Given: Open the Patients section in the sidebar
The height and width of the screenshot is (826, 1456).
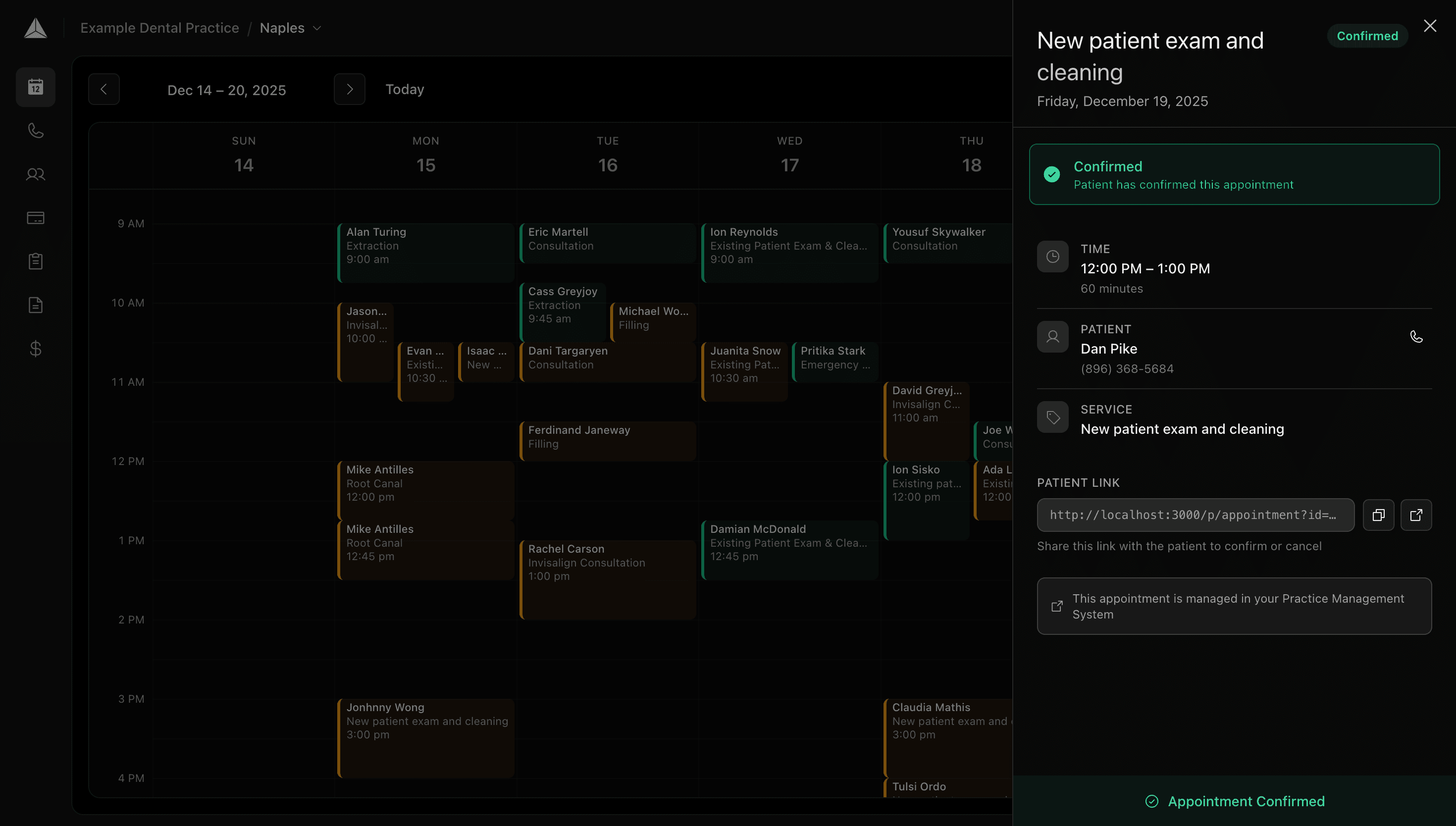Looking at the screenshot, I should click(35, 174).
